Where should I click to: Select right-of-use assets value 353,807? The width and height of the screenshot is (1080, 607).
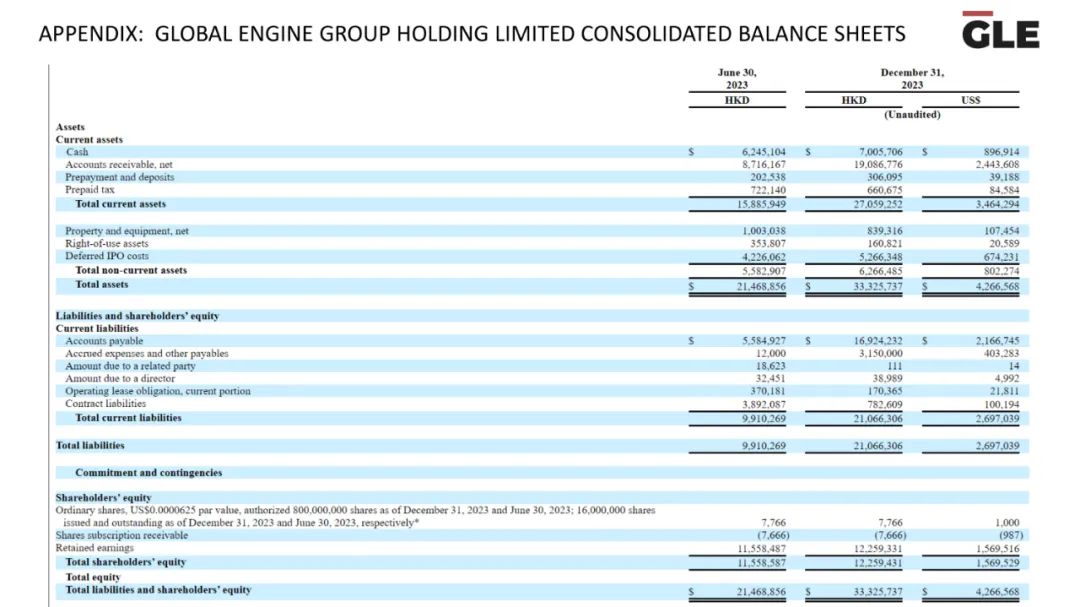point(768,243)
